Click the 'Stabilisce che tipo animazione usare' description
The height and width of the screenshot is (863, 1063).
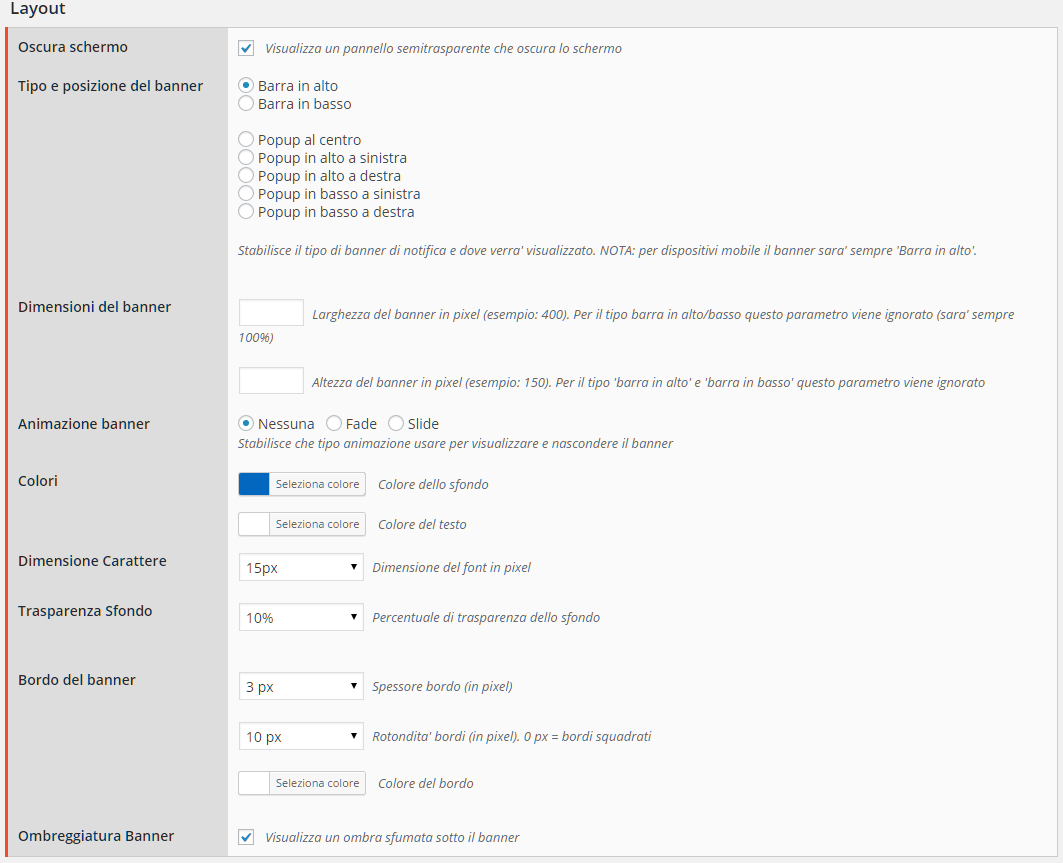tap(456, 443)
